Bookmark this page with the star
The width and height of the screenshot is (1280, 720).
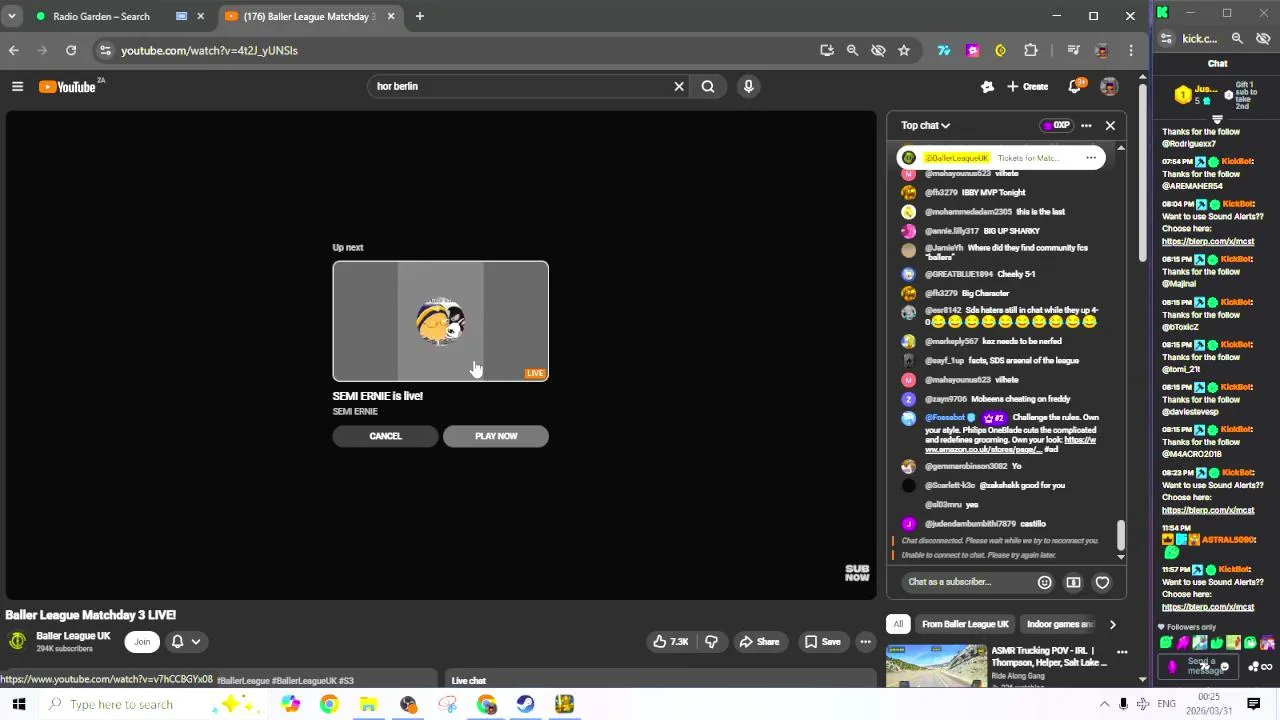(x=904, y=50)
